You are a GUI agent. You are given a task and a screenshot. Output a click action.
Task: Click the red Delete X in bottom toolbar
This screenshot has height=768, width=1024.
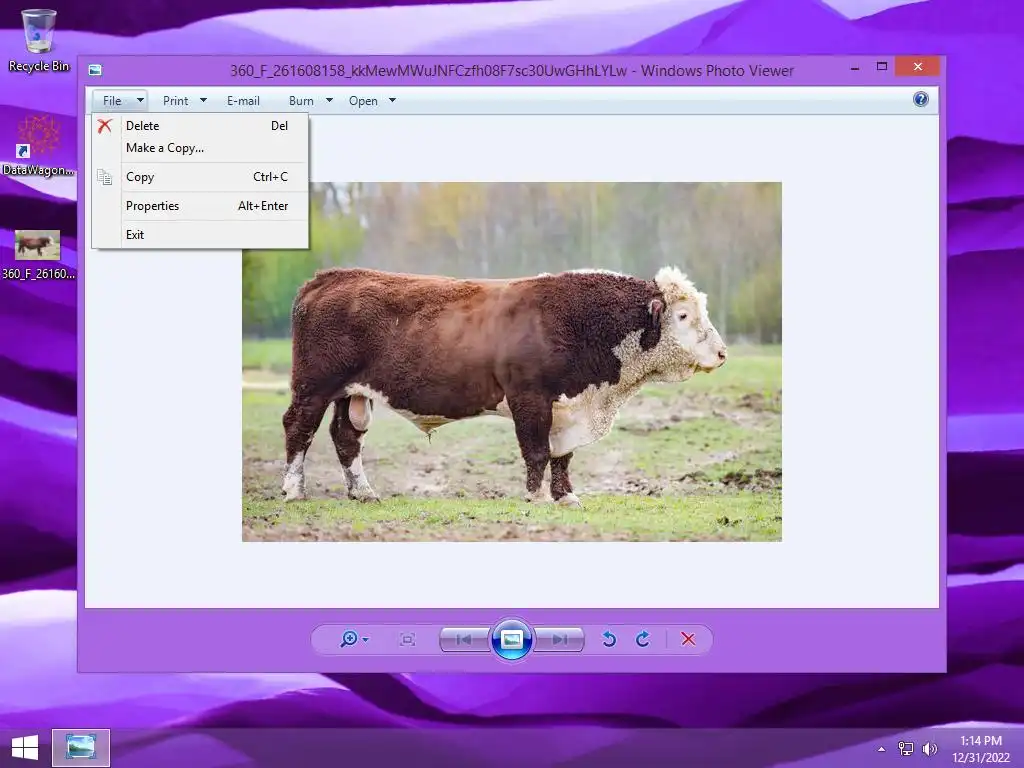tap(688, 639)
